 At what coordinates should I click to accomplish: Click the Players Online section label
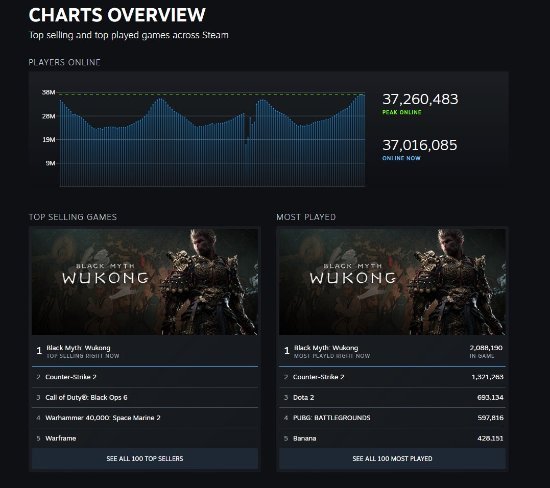65,62
